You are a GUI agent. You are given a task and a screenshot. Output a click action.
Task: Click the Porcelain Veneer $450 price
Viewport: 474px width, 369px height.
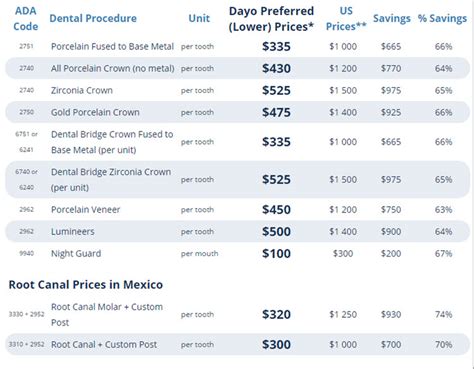[276, 210]
